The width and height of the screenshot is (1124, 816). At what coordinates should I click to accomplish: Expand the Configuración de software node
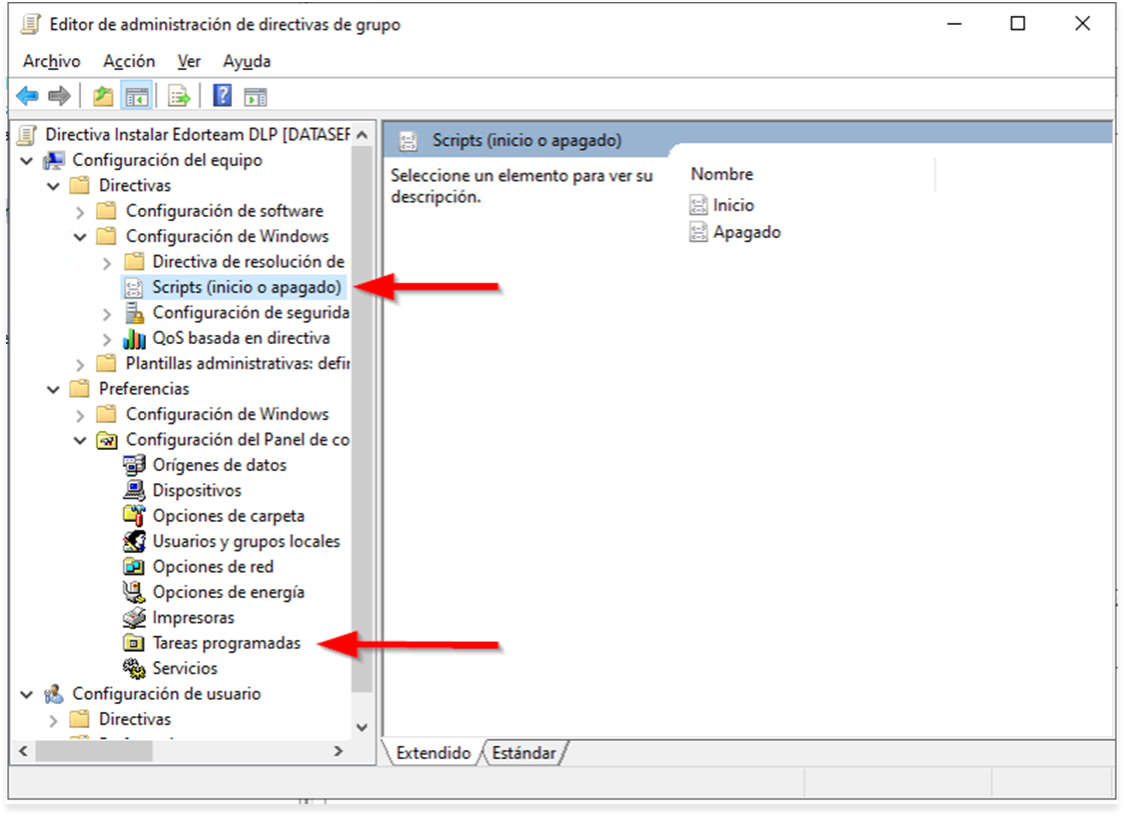[80, 212]
